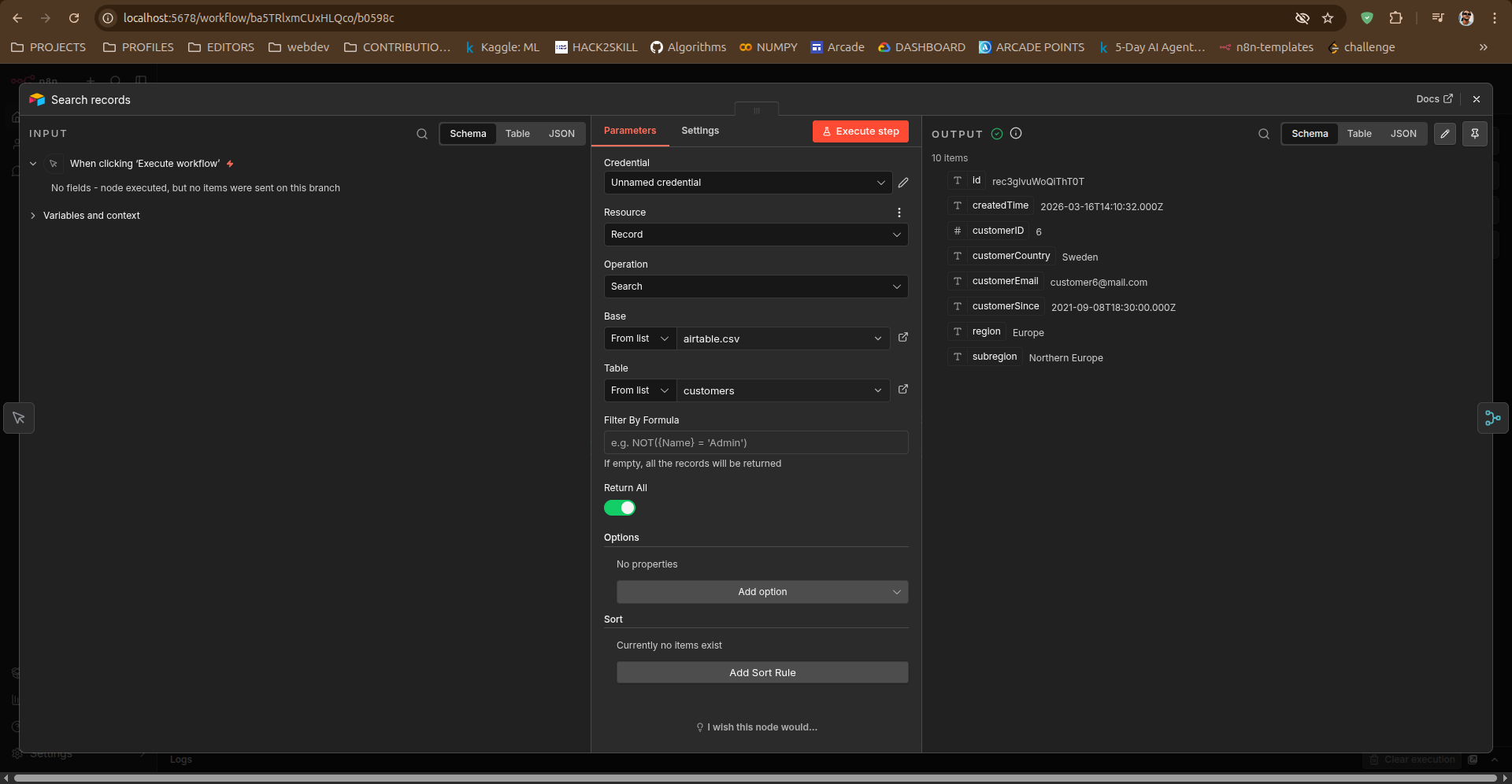1512x784 pixels.
Task: Click the Add Sort Rule button
Action: coord(762,673)
